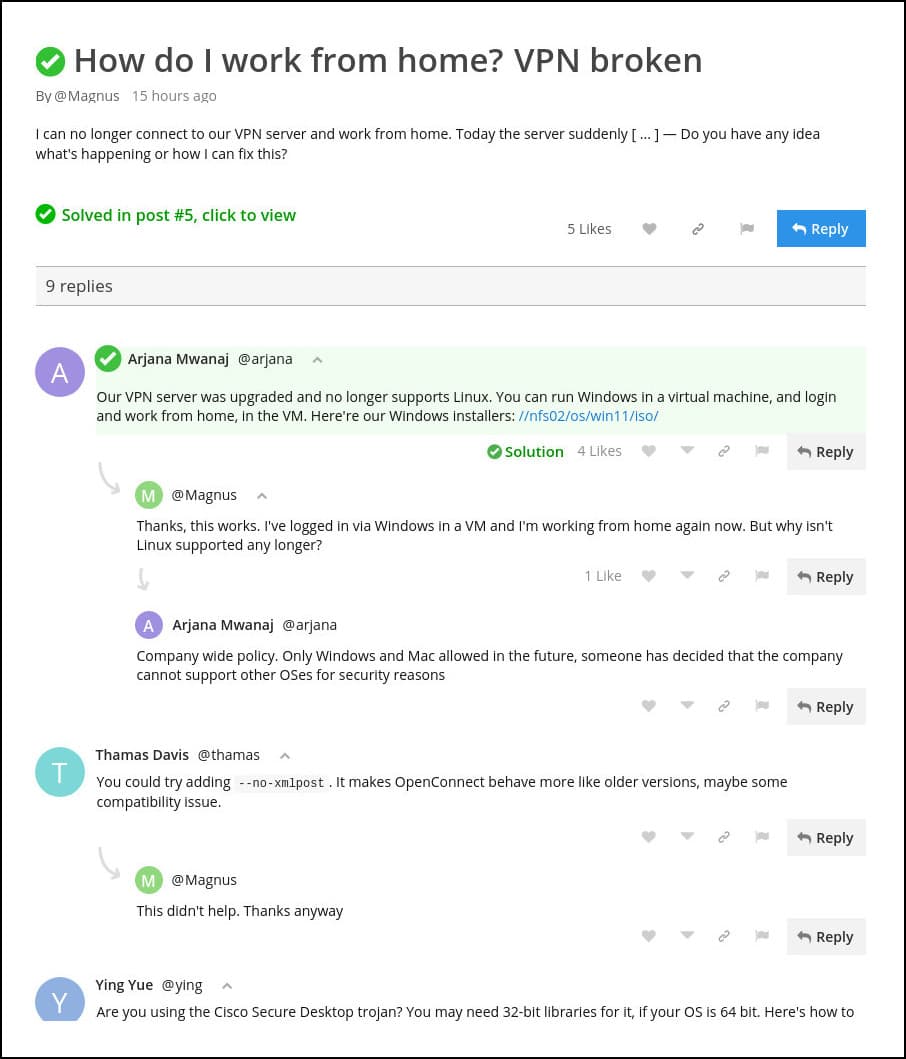The height and width of the screenshot is (1059, 906).
Task: Click Thamas Davis's teal avatar
Action: coord(60,772)
